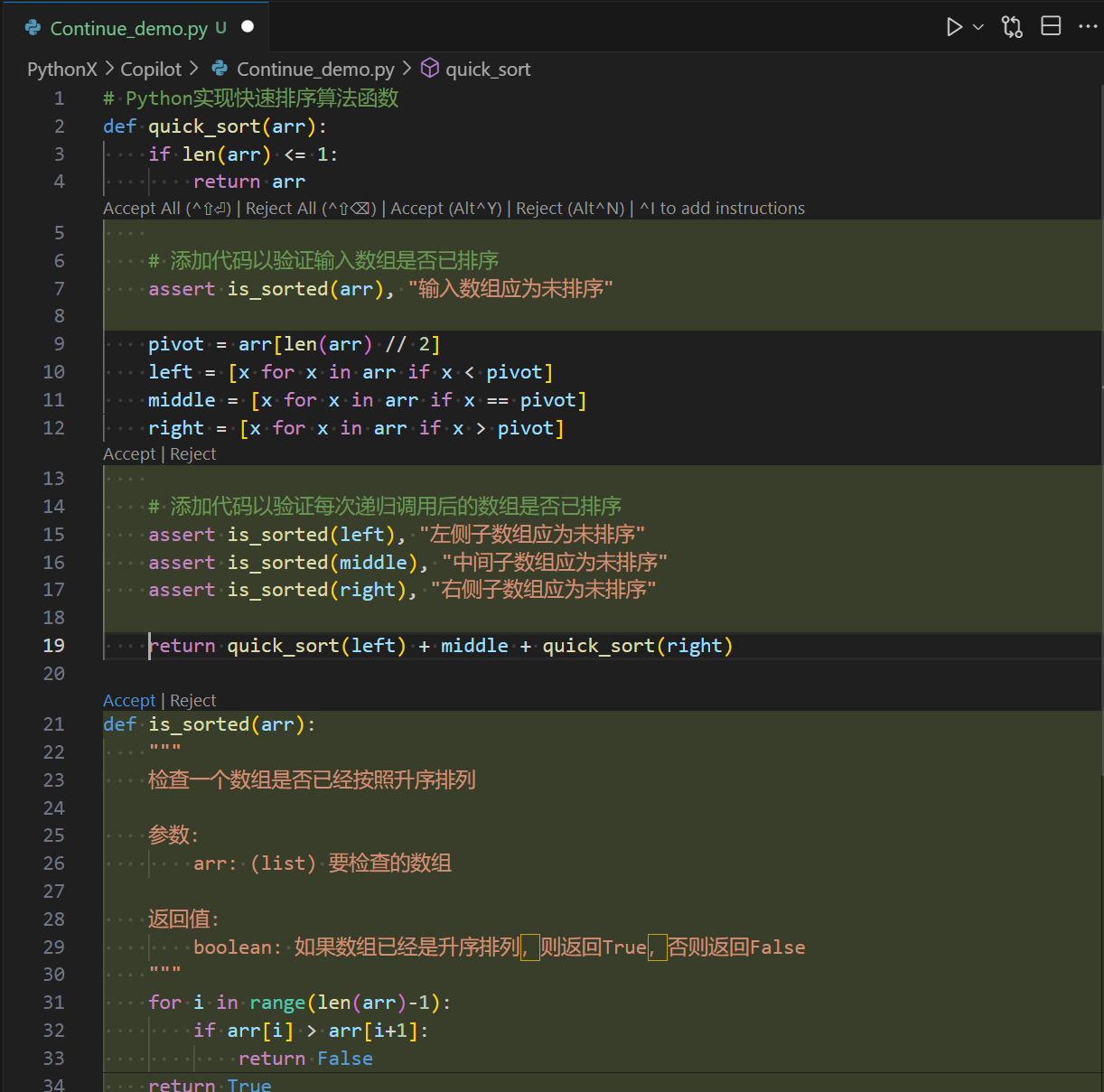
Task: Click Python file icon in the tab
Action: tap(33, 27)
